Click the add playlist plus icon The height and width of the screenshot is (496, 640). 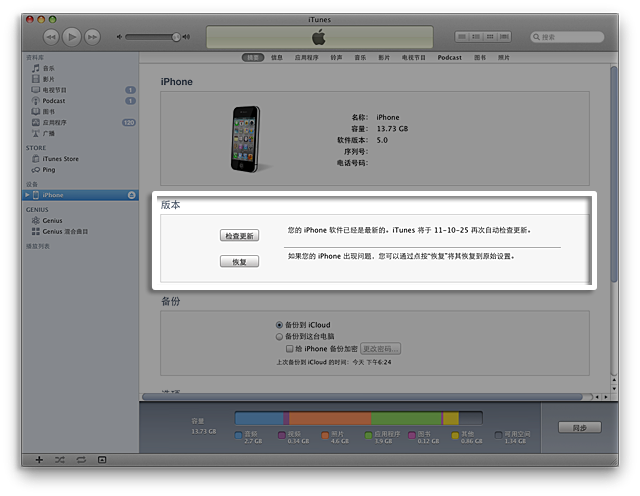39,459
